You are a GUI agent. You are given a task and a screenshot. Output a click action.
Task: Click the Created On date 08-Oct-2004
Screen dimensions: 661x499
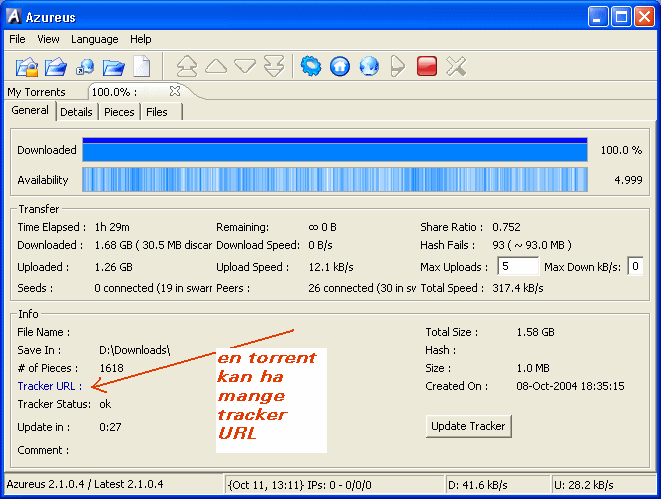coord(570,386)
